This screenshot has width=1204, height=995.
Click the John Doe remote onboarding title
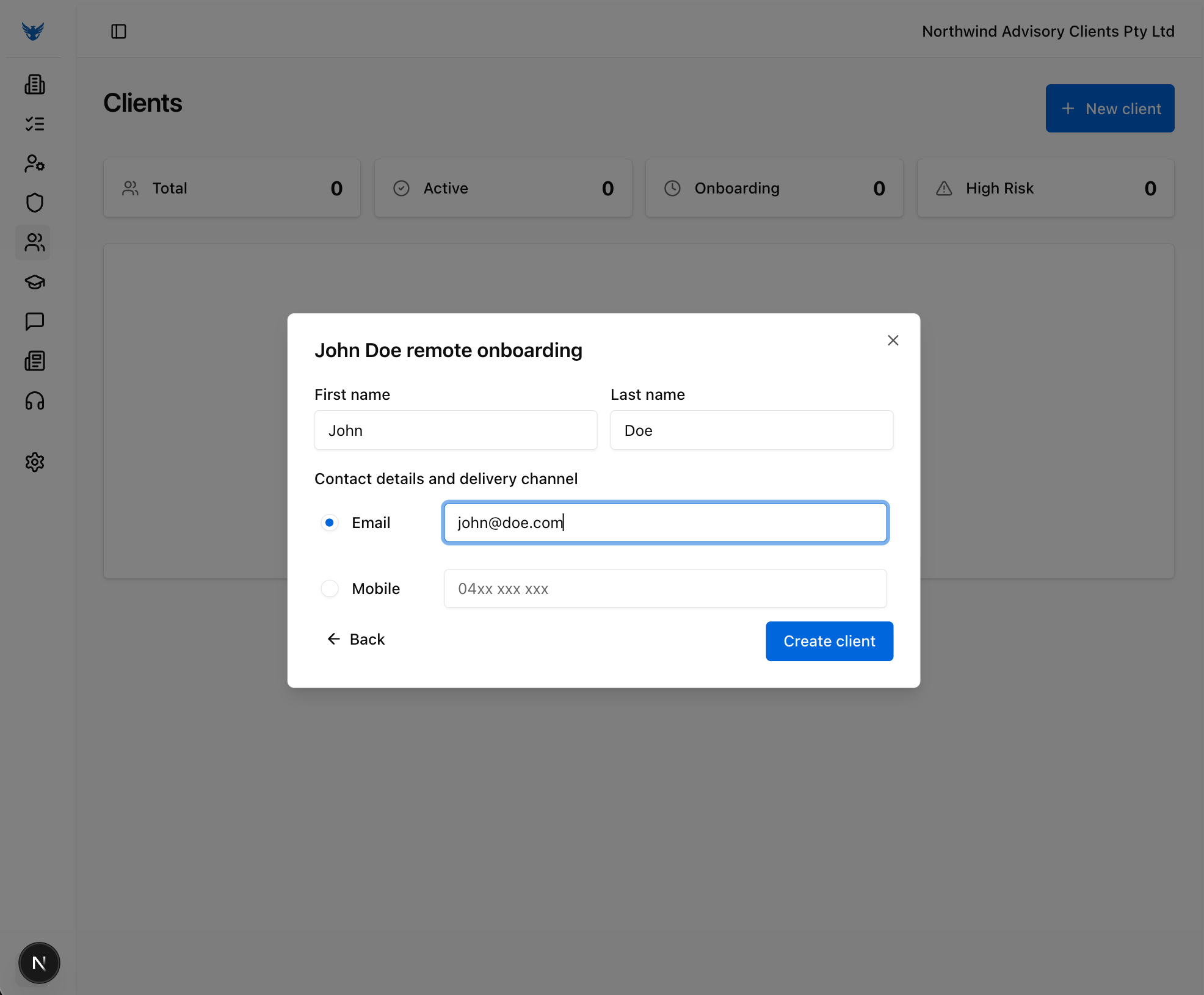pyautogui.click(x=448, y=350)
